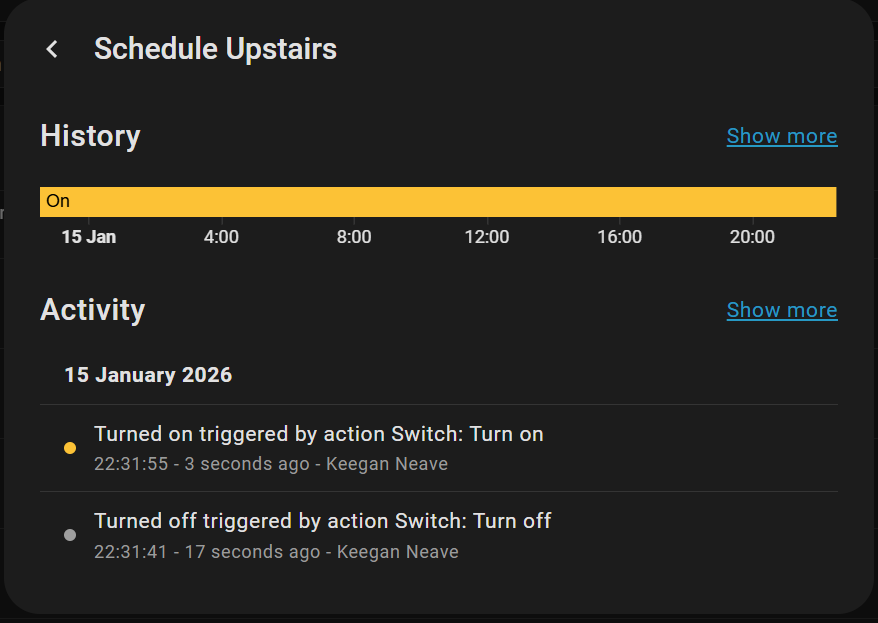Select the Turned on triggered by action entry
The image size is (878, 623).
318,434
